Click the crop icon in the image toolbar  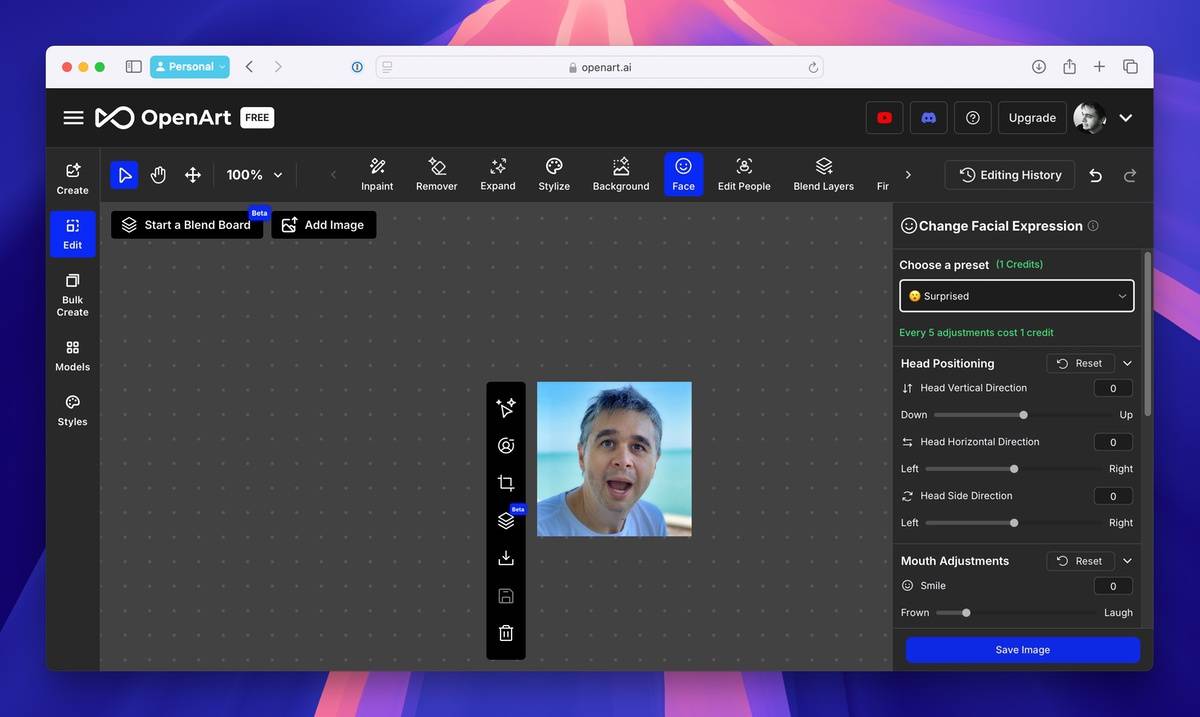(506, 483)
